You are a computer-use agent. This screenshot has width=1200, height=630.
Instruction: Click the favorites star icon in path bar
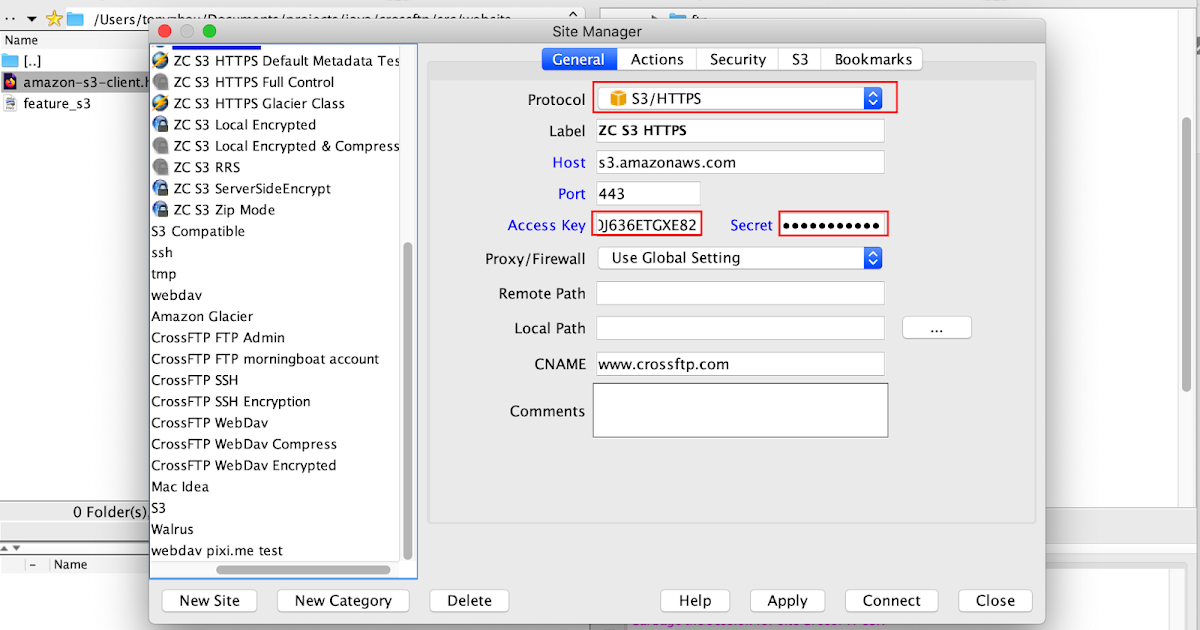pos(54,18)
